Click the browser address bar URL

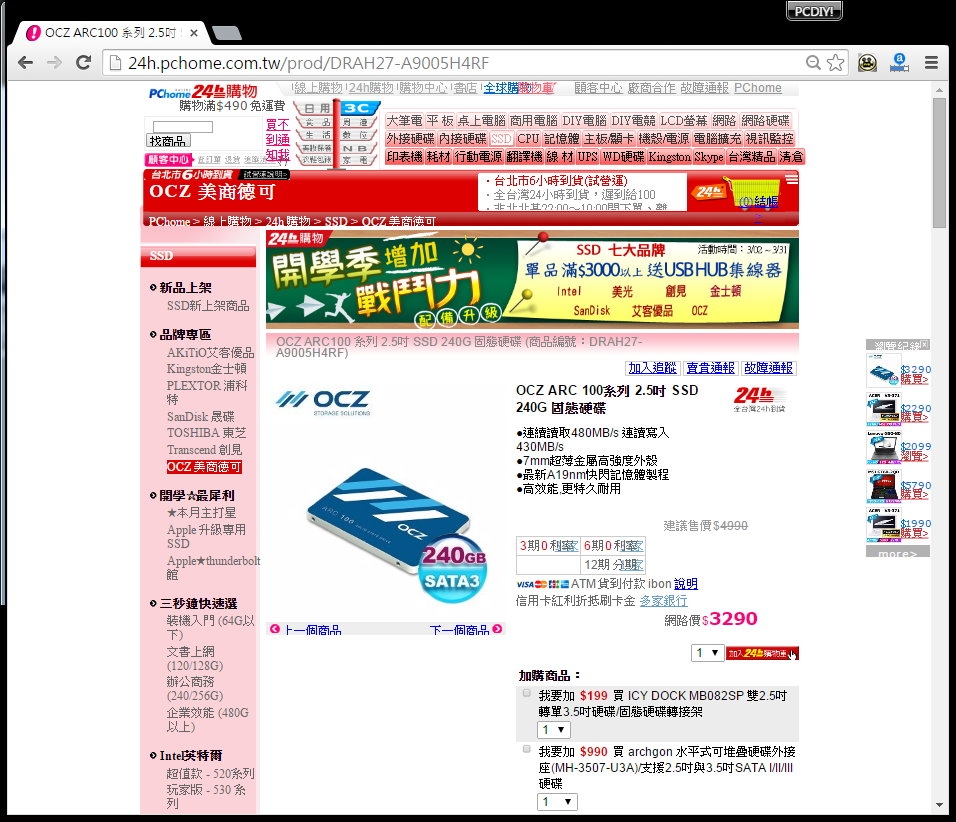pyautogui.click(x=309, y=63)
